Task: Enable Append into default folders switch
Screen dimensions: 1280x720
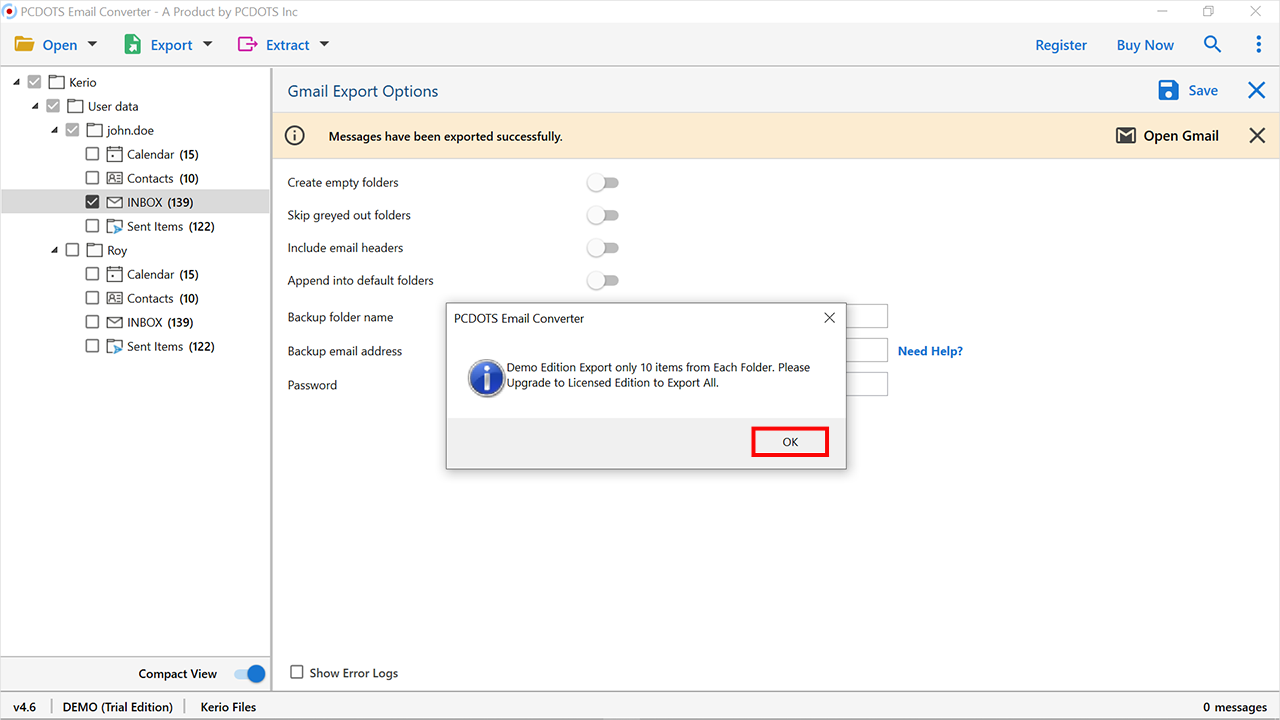Action: (x=603, y=281)
